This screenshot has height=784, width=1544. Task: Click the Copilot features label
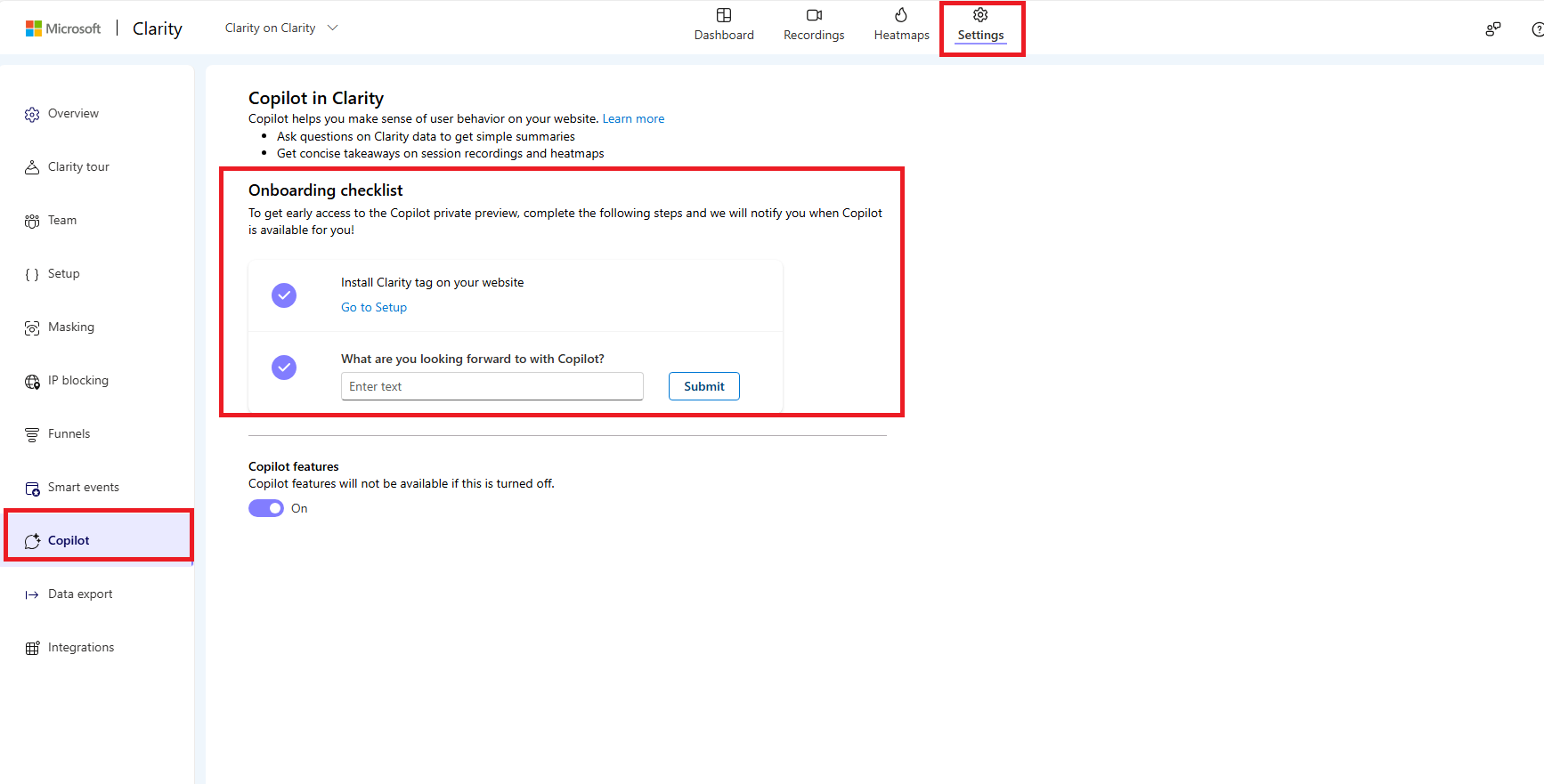(294, 466)
